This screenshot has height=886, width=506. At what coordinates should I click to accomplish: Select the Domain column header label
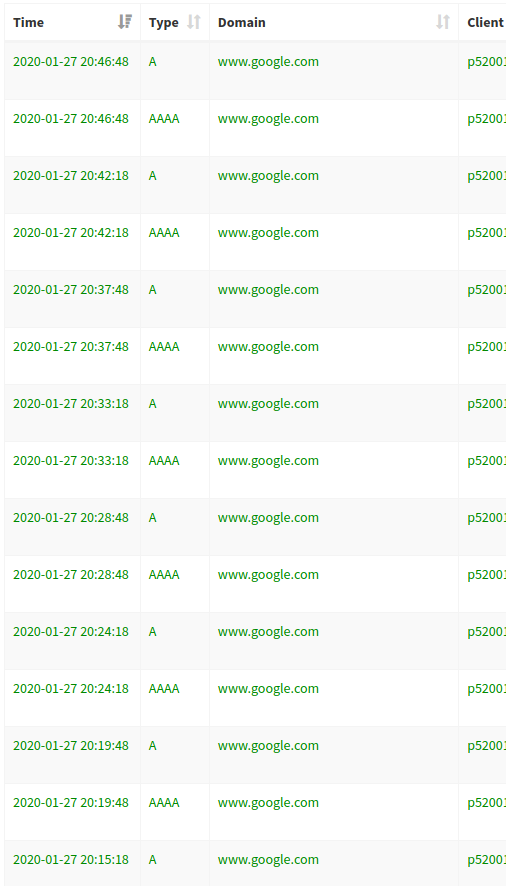pyautogui.click(x=241, y=23)
